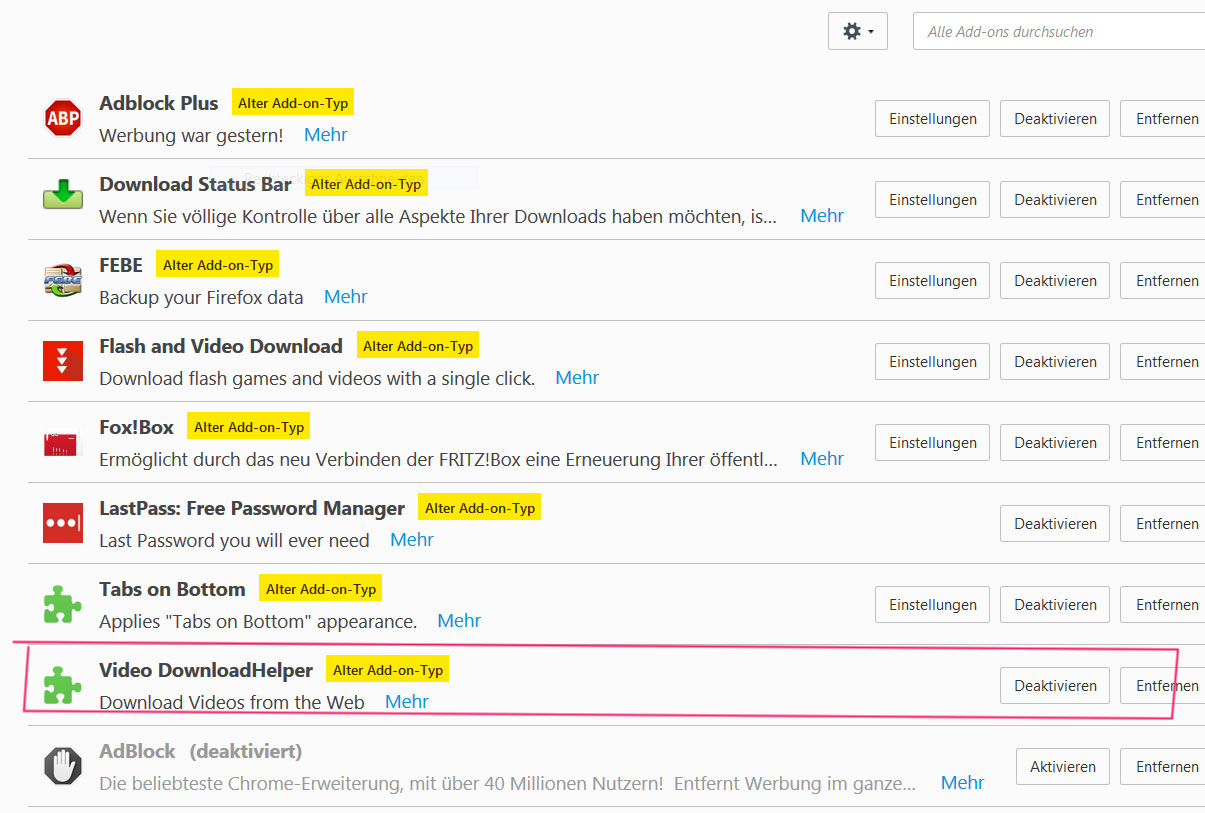This screenshot has width=1205, height=813.
Task: Deactivate the Video DownloadHelper add-on
Action: (x=1055, y=686)
